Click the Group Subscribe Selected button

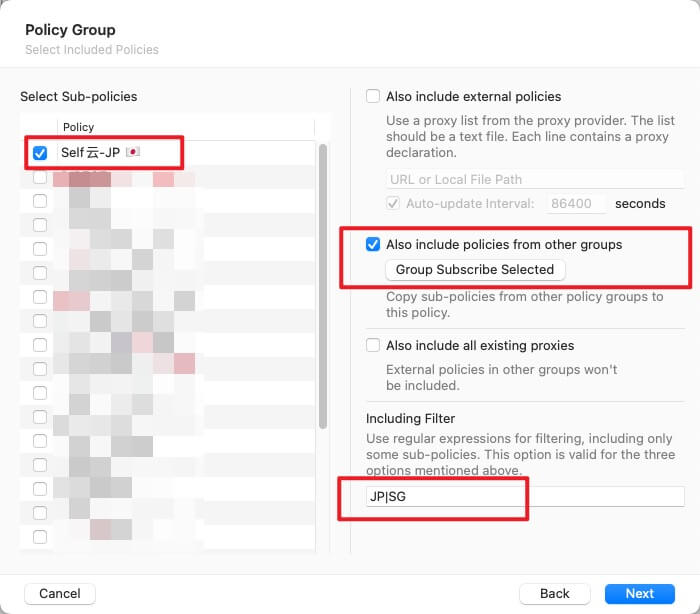[475, 270]
